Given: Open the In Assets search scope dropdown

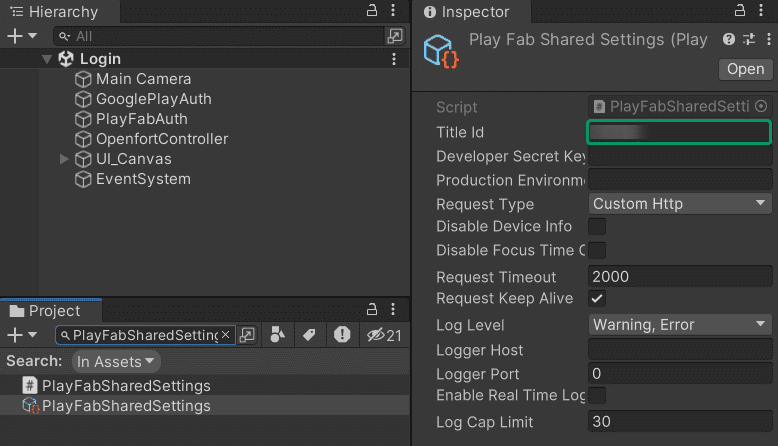Looking at the screenshot, I should pyautogui.click(x=116, y=362).
